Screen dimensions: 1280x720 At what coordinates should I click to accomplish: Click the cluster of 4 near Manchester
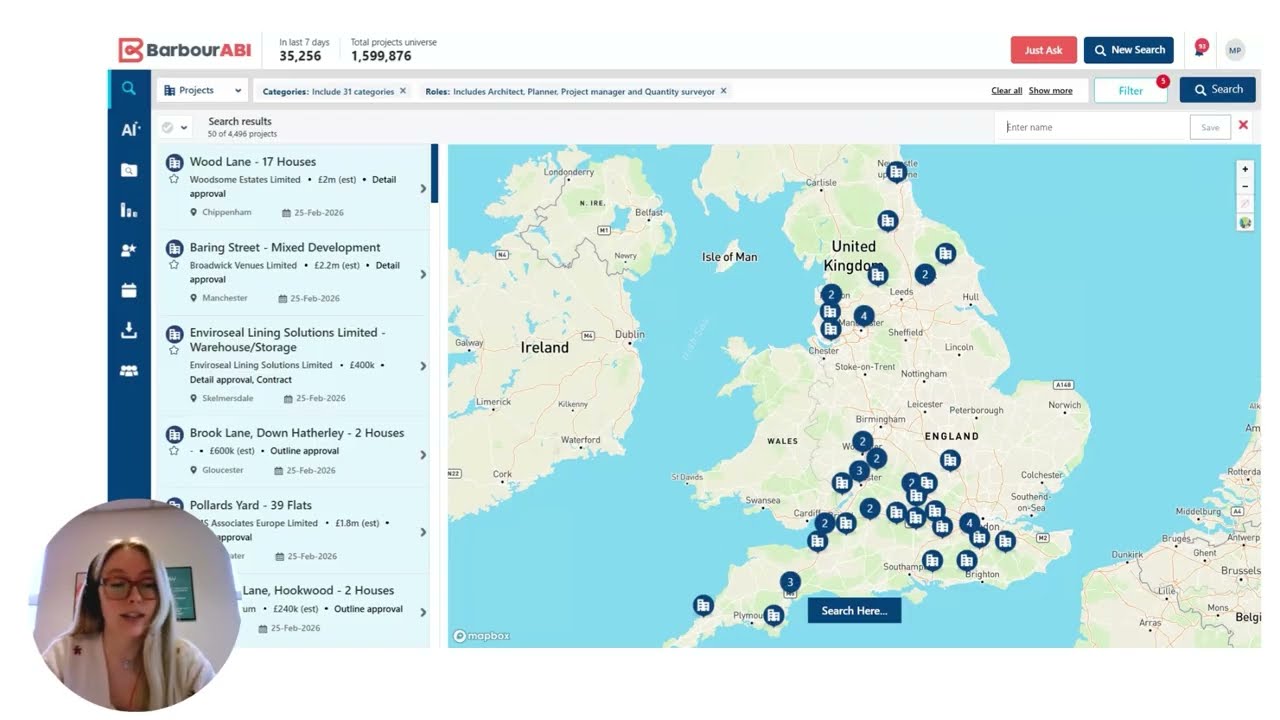click(864, 316)
